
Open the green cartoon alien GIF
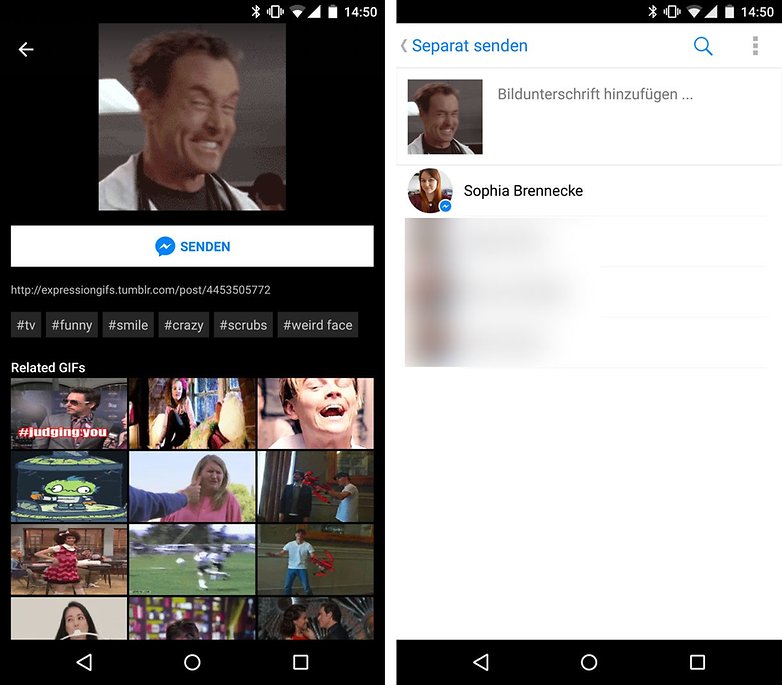(x=69, y=487)
